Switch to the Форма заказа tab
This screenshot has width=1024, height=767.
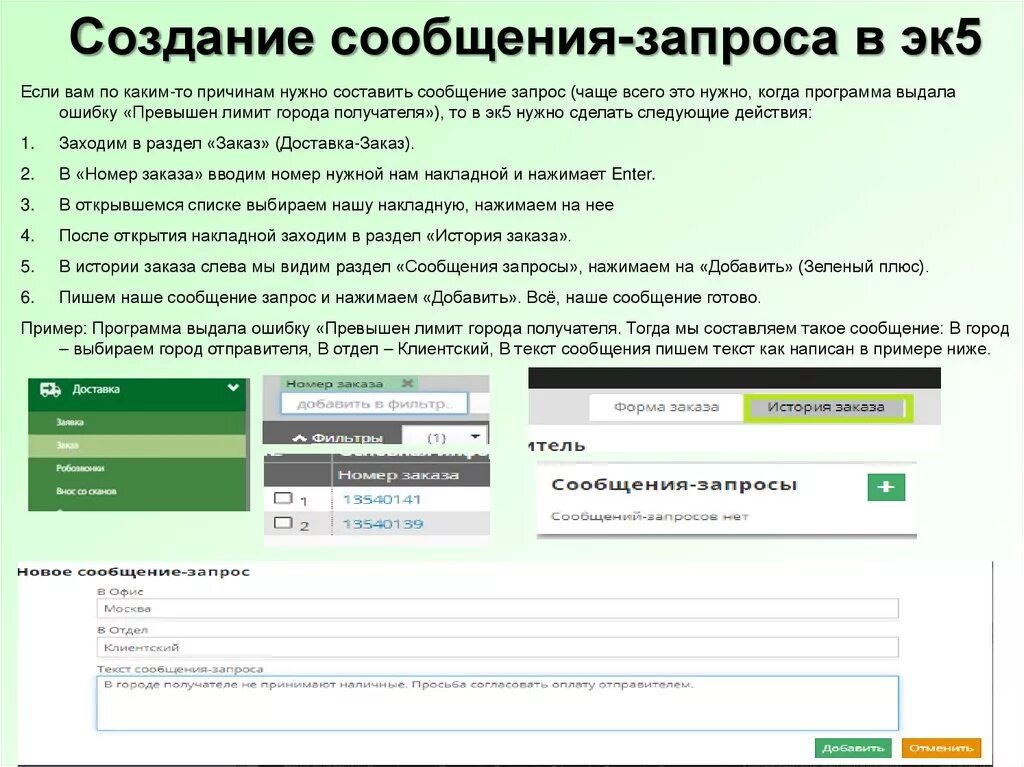tap(666, 407)
